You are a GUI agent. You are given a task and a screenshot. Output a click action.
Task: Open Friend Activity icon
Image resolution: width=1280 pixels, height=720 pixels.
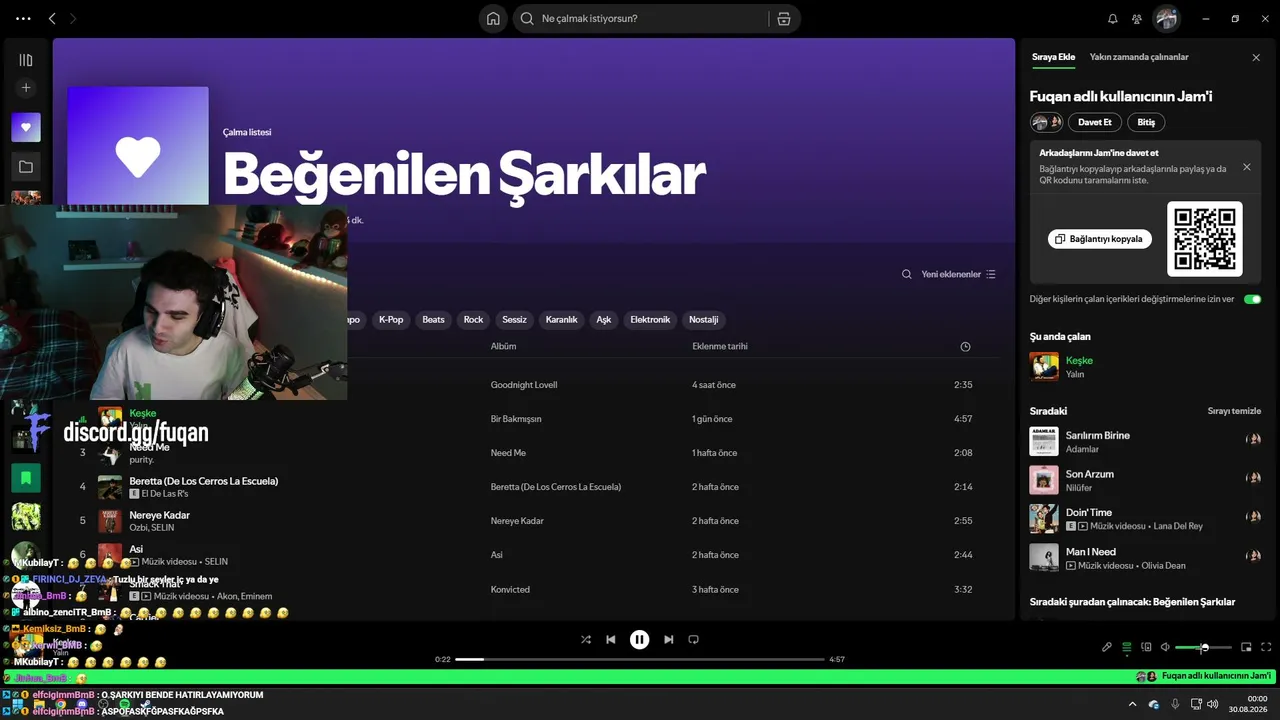pos(1137,18)
